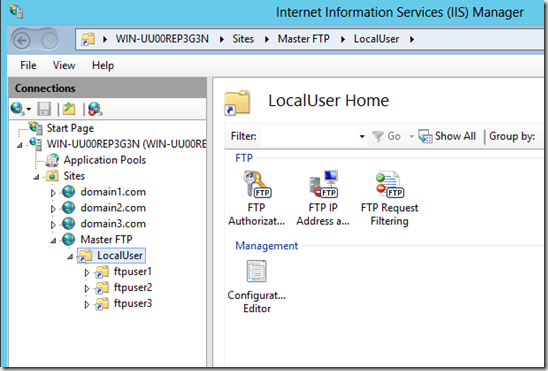548x371 pixels.
Task: Expand the domain1.com tree node
Action: [x=53, y=193]
